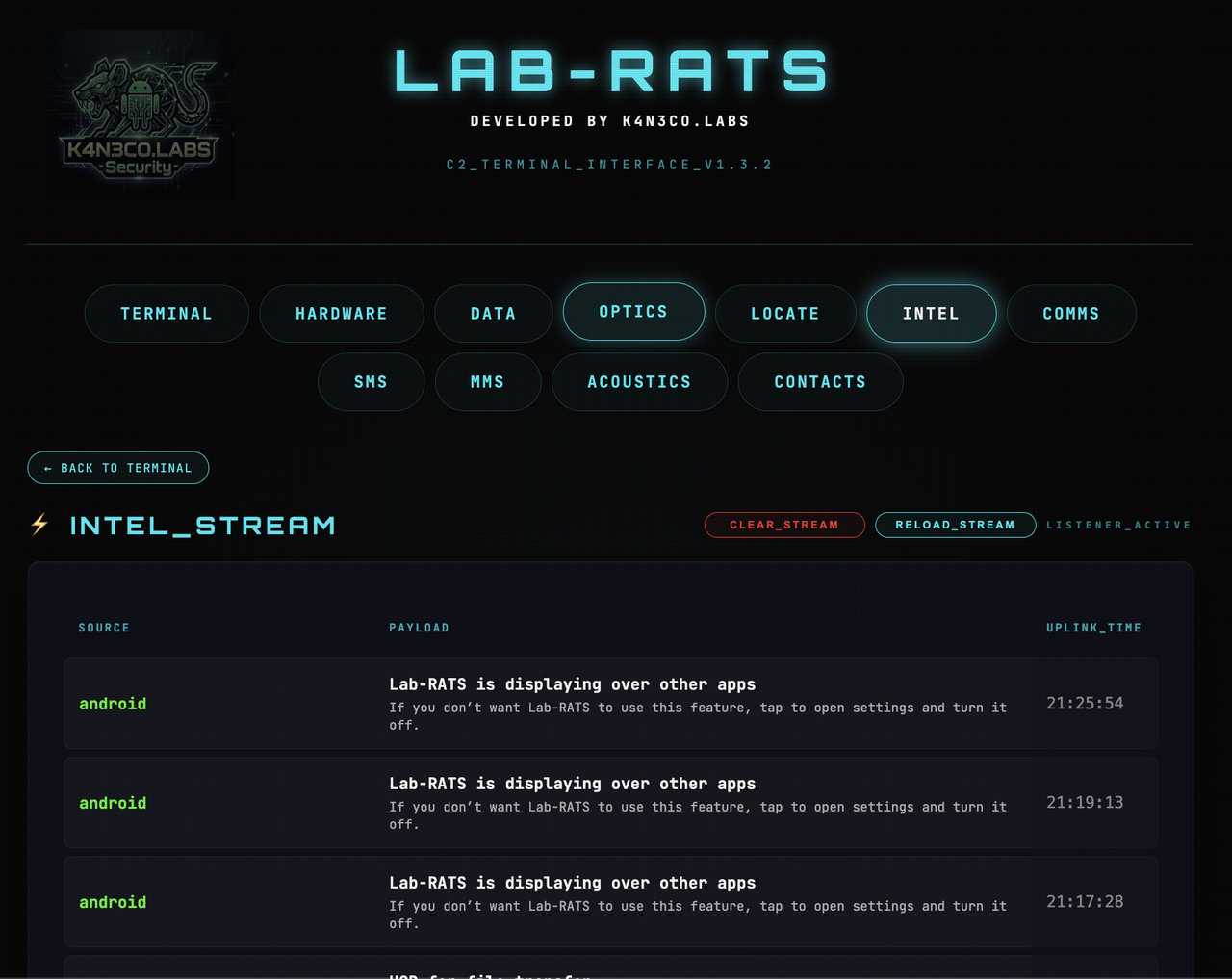Select the notification row at 21:17:28
The image size is (1232, 979).
click(611, 902)
